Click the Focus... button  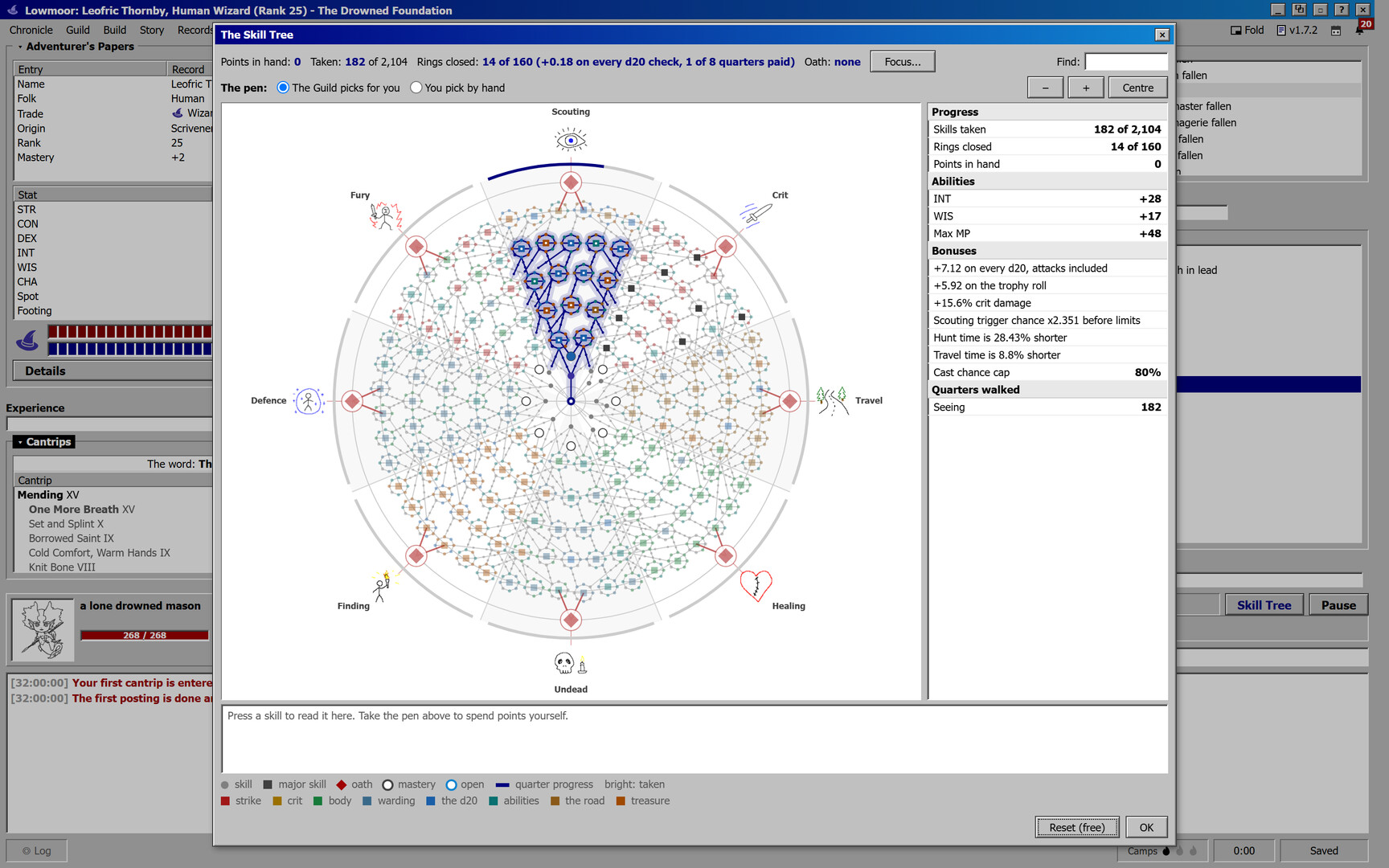coord(903,62)
